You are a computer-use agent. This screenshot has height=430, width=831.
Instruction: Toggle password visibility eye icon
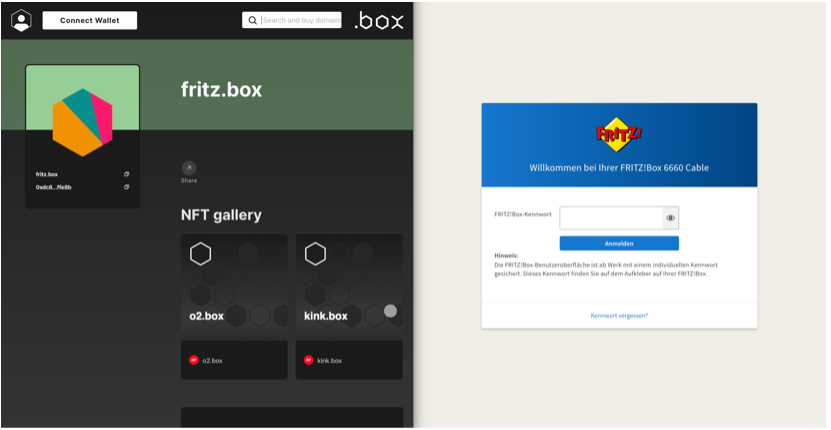[670, 218]
